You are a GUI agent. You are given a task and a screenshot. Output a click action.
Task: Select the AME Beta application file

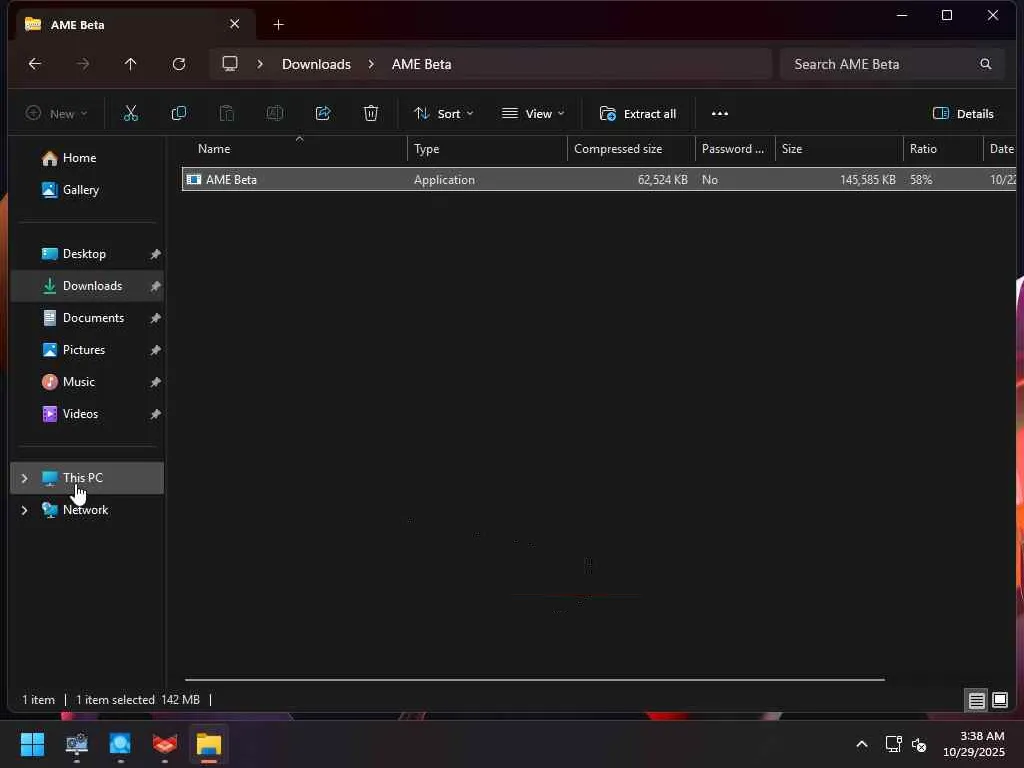coord(598,180)
